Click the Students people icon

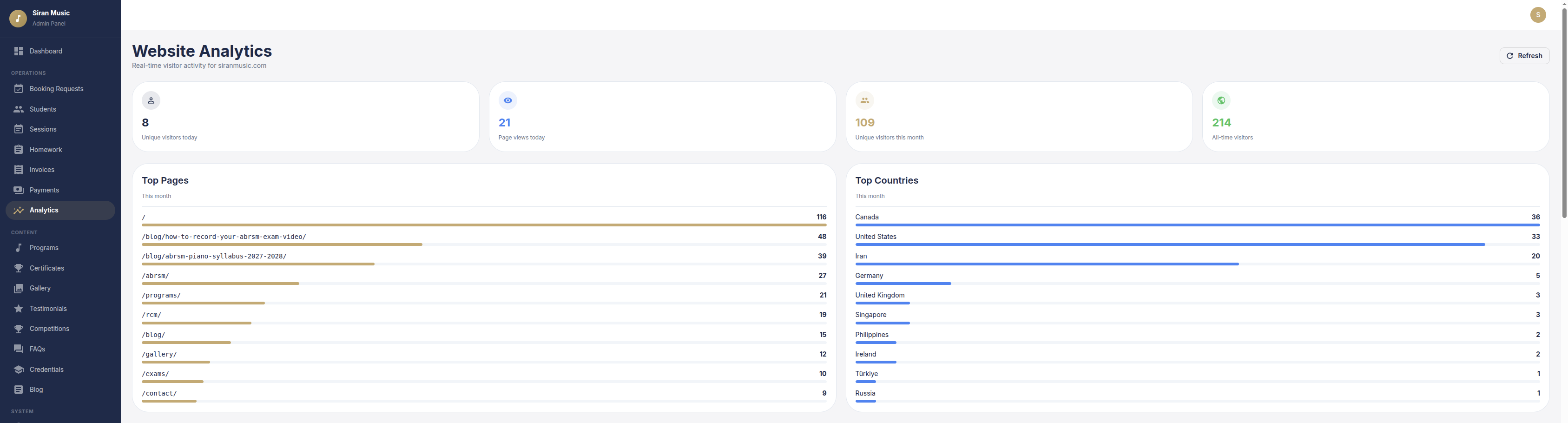click(x=19, y=109)
